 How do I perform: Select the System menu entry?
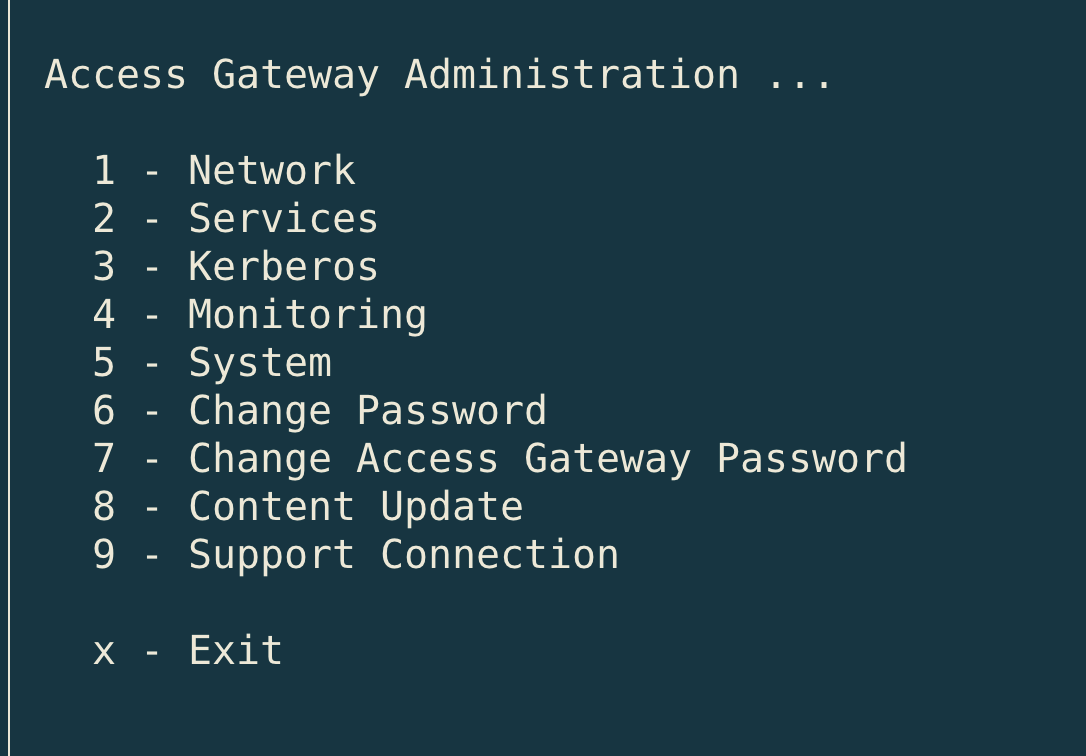[259, 363]
